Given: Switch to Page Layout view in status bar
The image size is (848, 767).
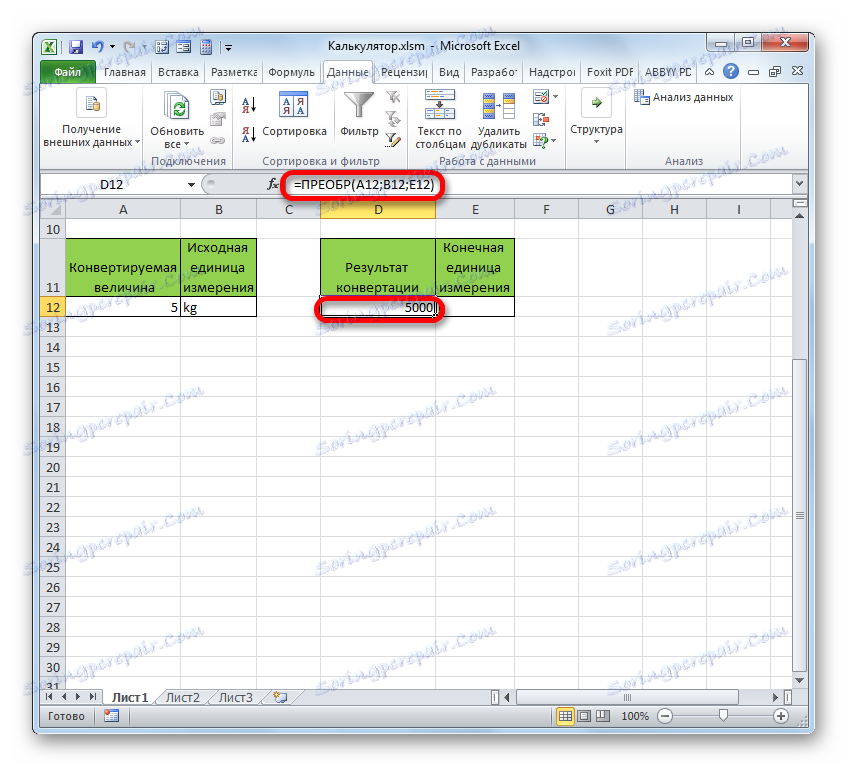Looking at the screenshot, I should click(x=584, y=716).
